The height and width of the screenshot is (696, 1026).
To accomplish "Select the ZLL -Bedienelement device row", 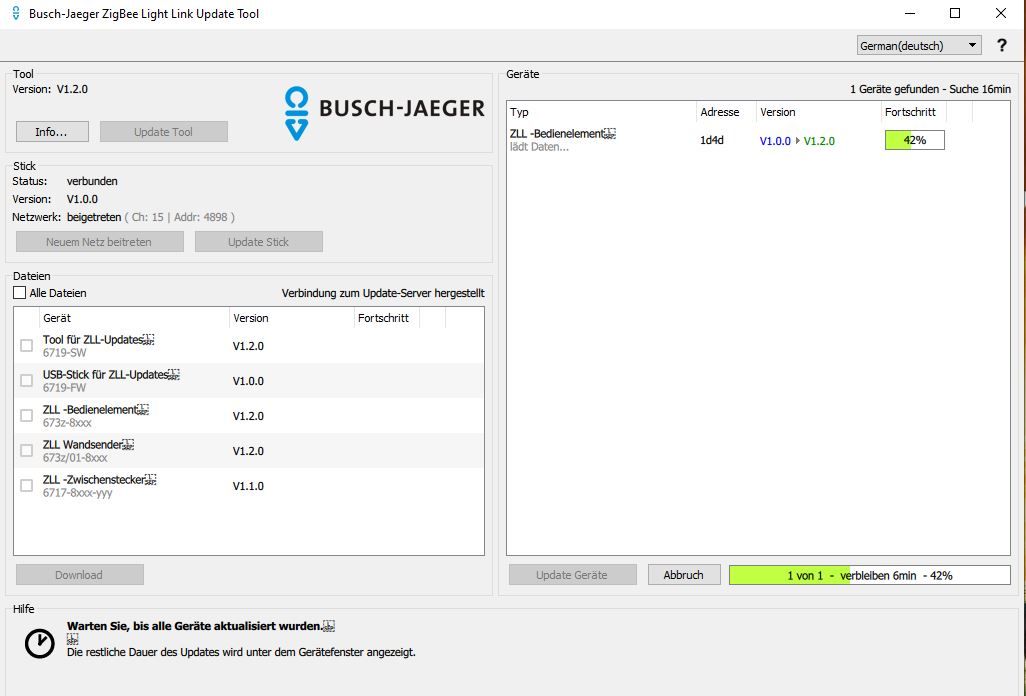I will [x=758, y=140].
